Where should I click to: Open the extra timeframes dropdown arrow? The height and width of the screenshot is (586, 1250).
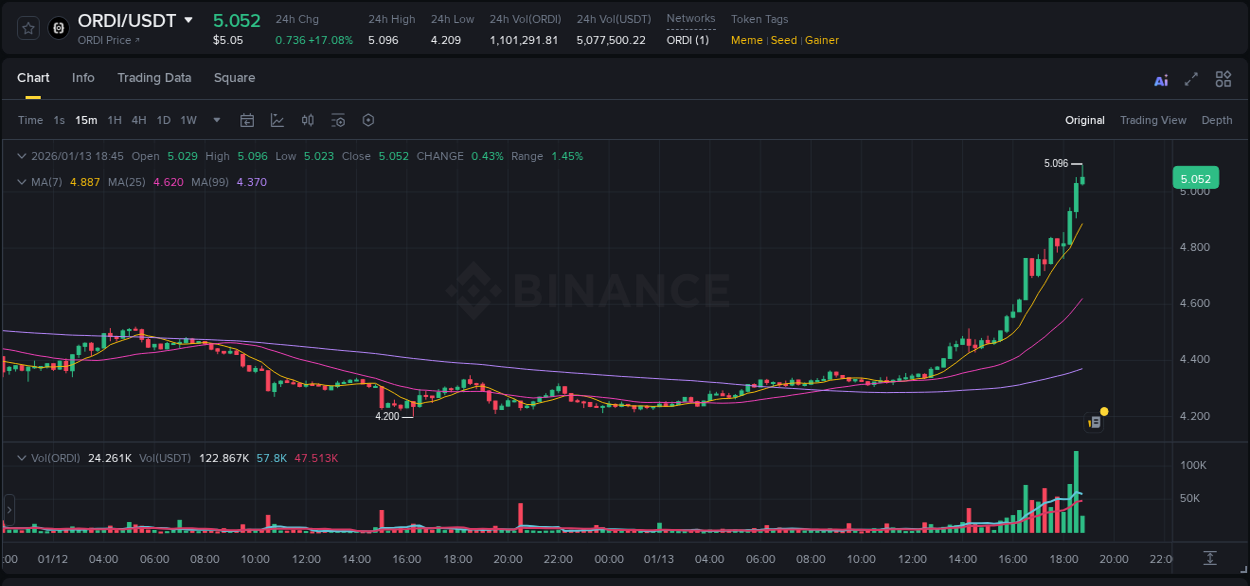coord(215,120)
